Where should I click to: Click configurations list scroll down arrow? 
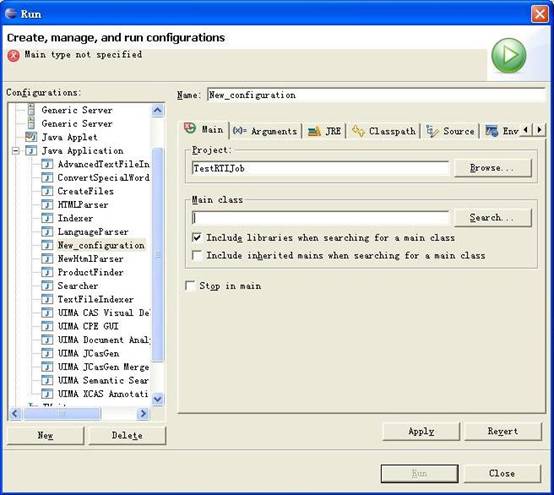[158, 399]
